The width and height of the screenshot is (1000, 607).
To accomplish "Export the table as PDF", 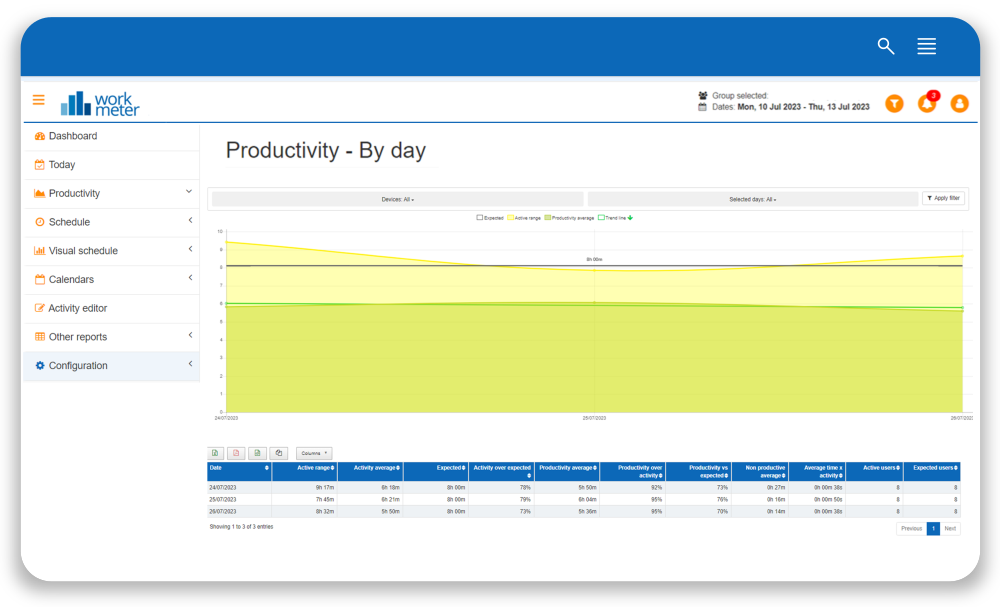I will 236,453.
